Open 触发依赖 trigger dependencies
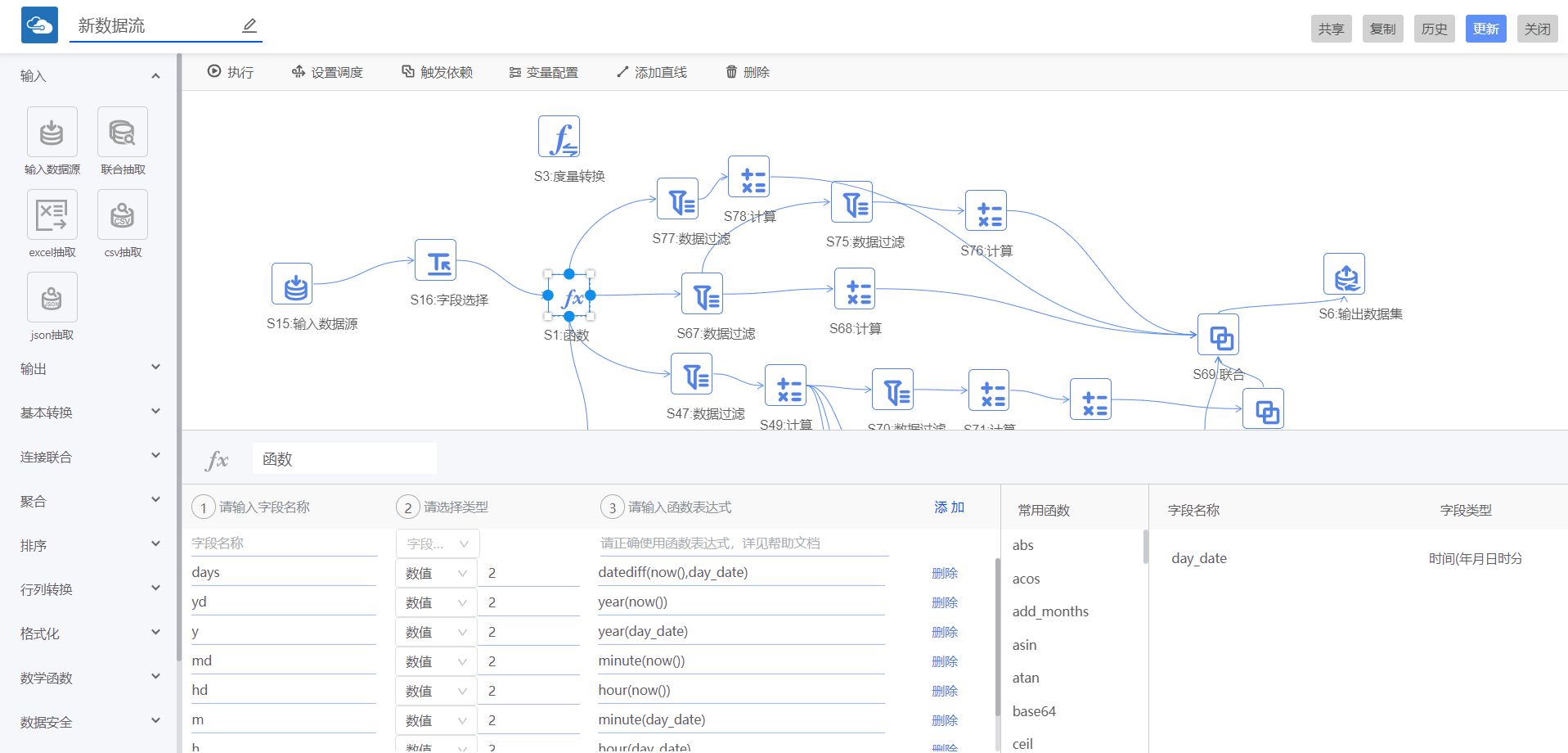 [x=437, y=72]
